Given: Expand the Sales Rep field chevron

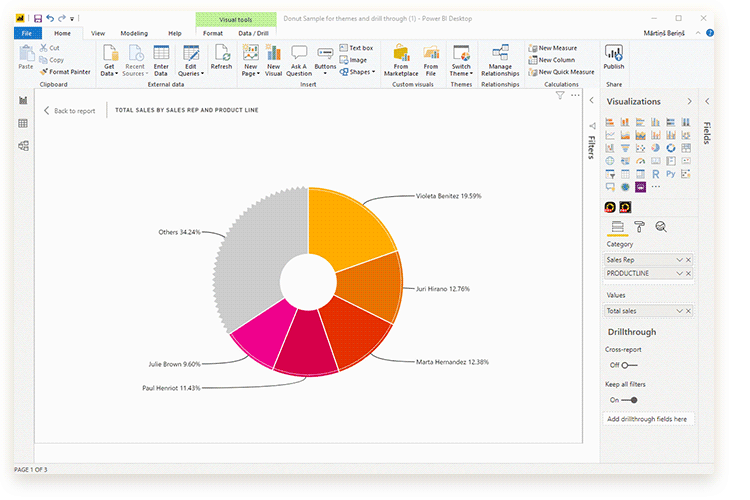Looking at the screenshot, I should pyautogui.click(x=679, y=260).
